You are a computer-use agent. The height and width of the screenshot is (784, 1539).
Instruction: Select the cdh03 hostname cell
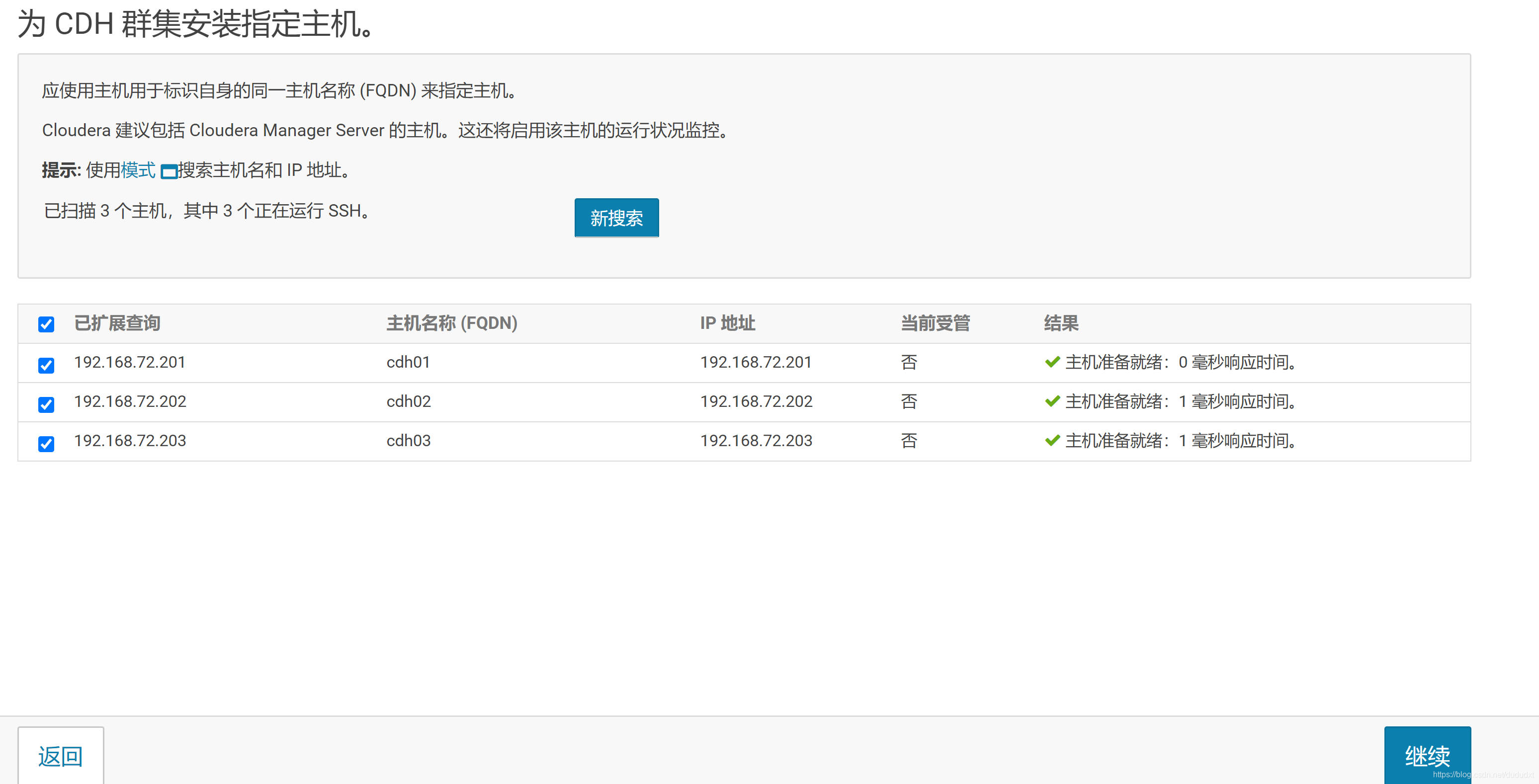408,441
